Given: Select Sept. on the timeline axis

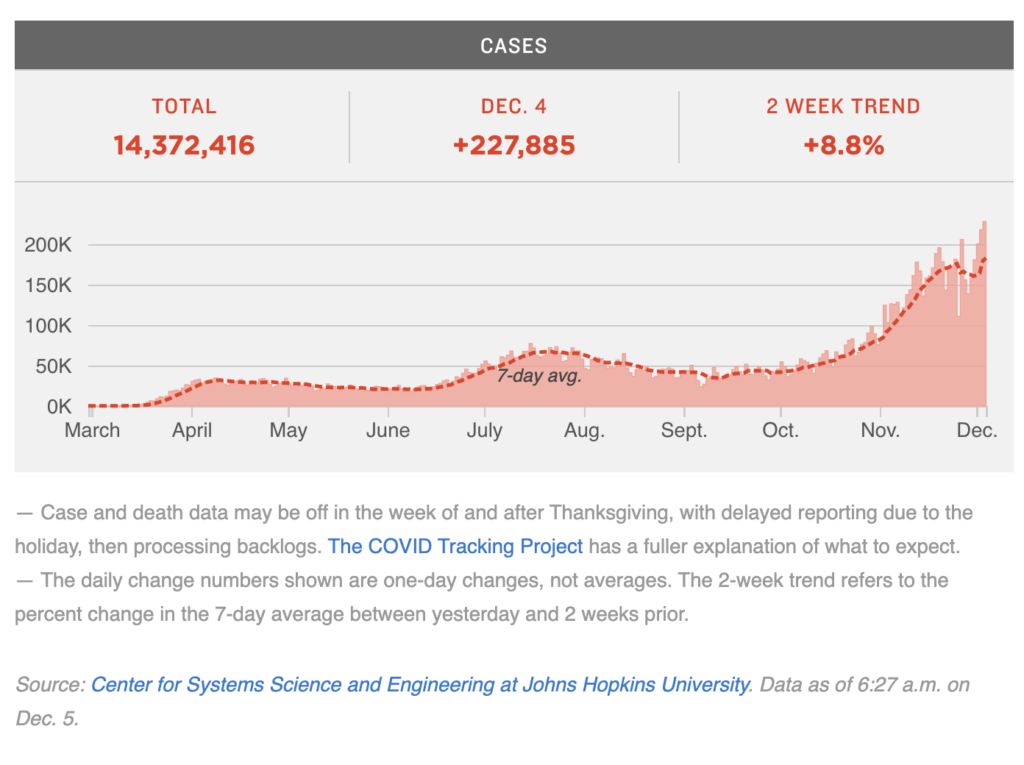Looking at the screenshot, I should point(683,431).
